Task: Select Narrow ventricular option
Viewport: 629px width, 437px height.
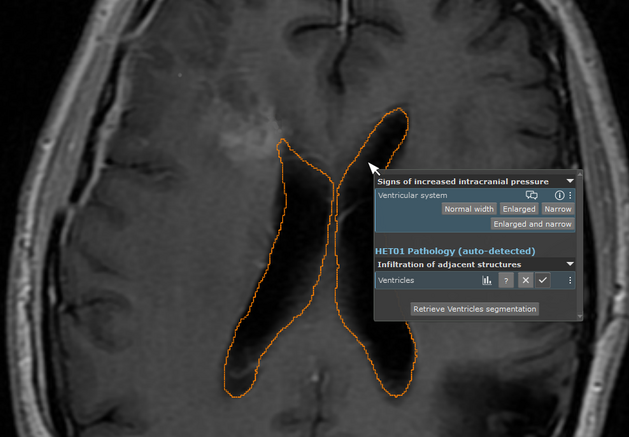Action: coord(557,210)
